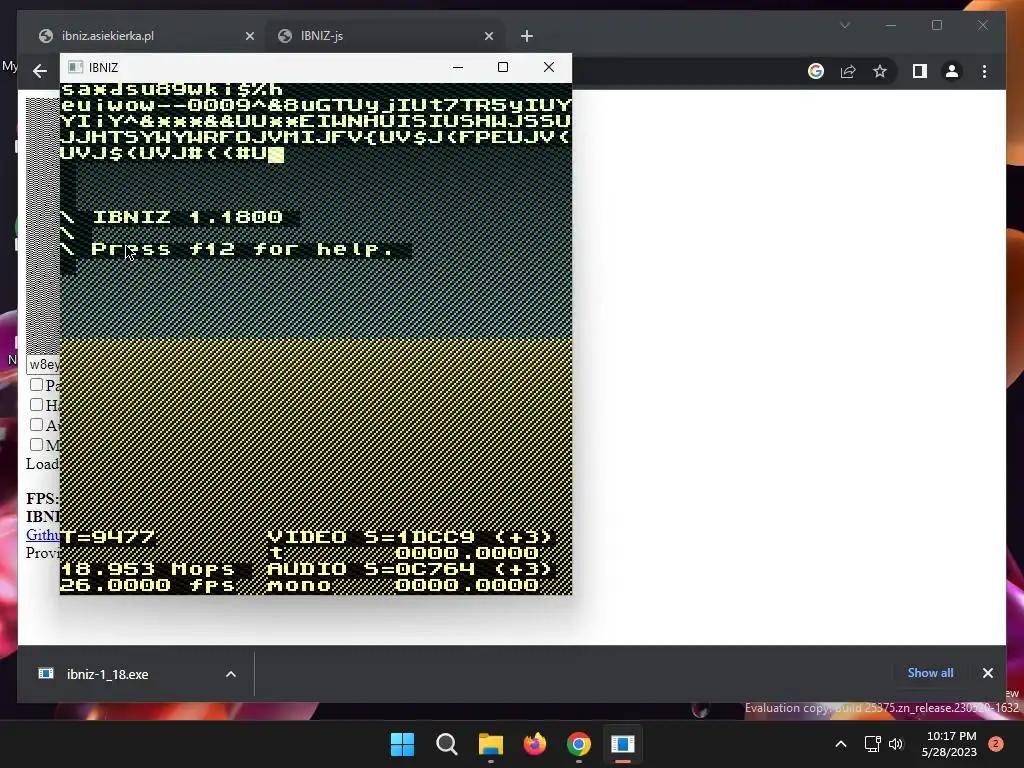Toggle the checkbox starting with 'M'

point(37,445)
